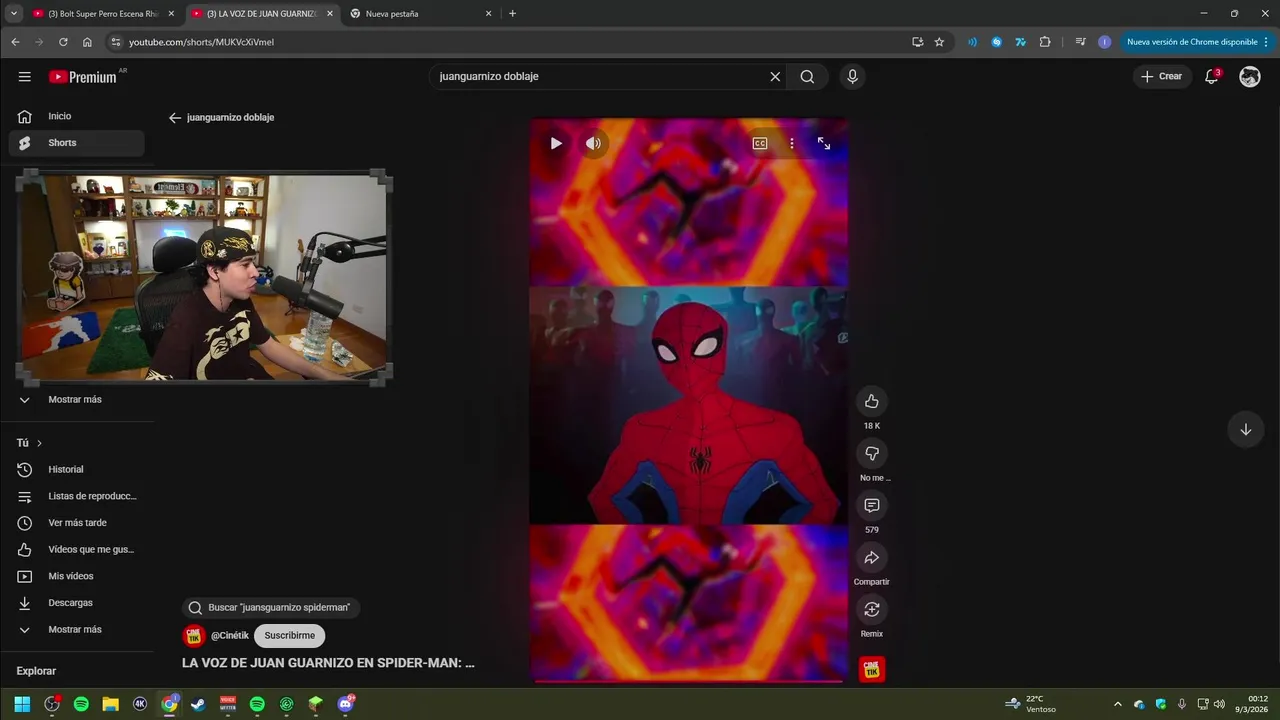Go to YouTube Premium home logo
Viewport: 1280px width, 720px height.
(84, 77)
